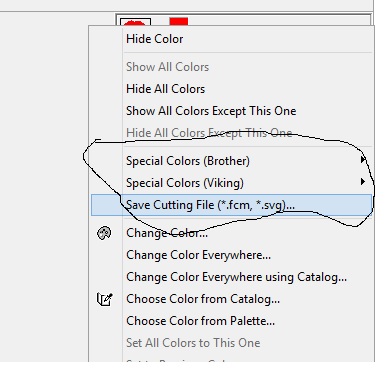This screenshot has height=374, width=392.
Task: Choose Save Cutting File (*.fcm, *.svg)
Action: point(231,205)
